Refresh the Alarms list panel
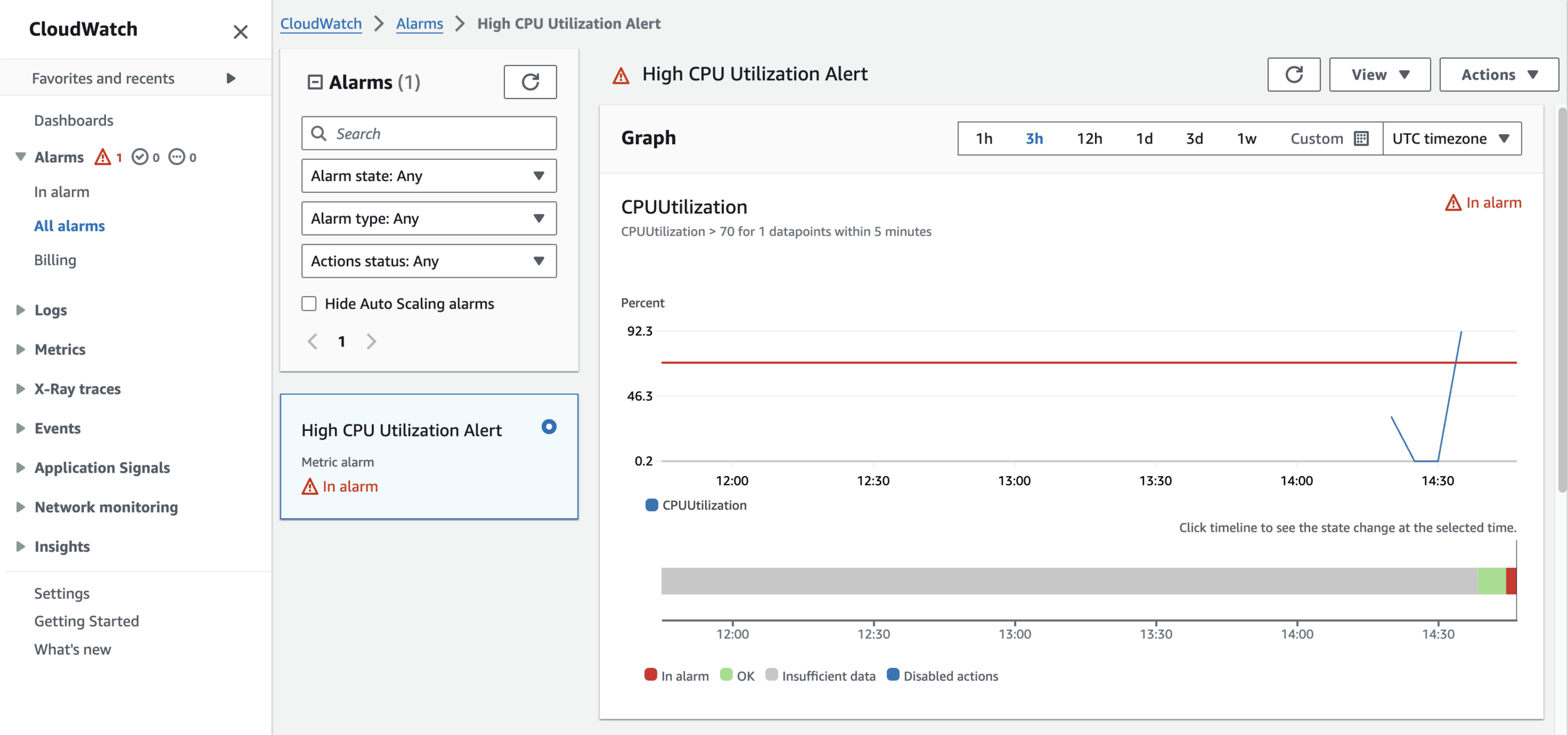The image size is (1568, 735). coord(530,82)
